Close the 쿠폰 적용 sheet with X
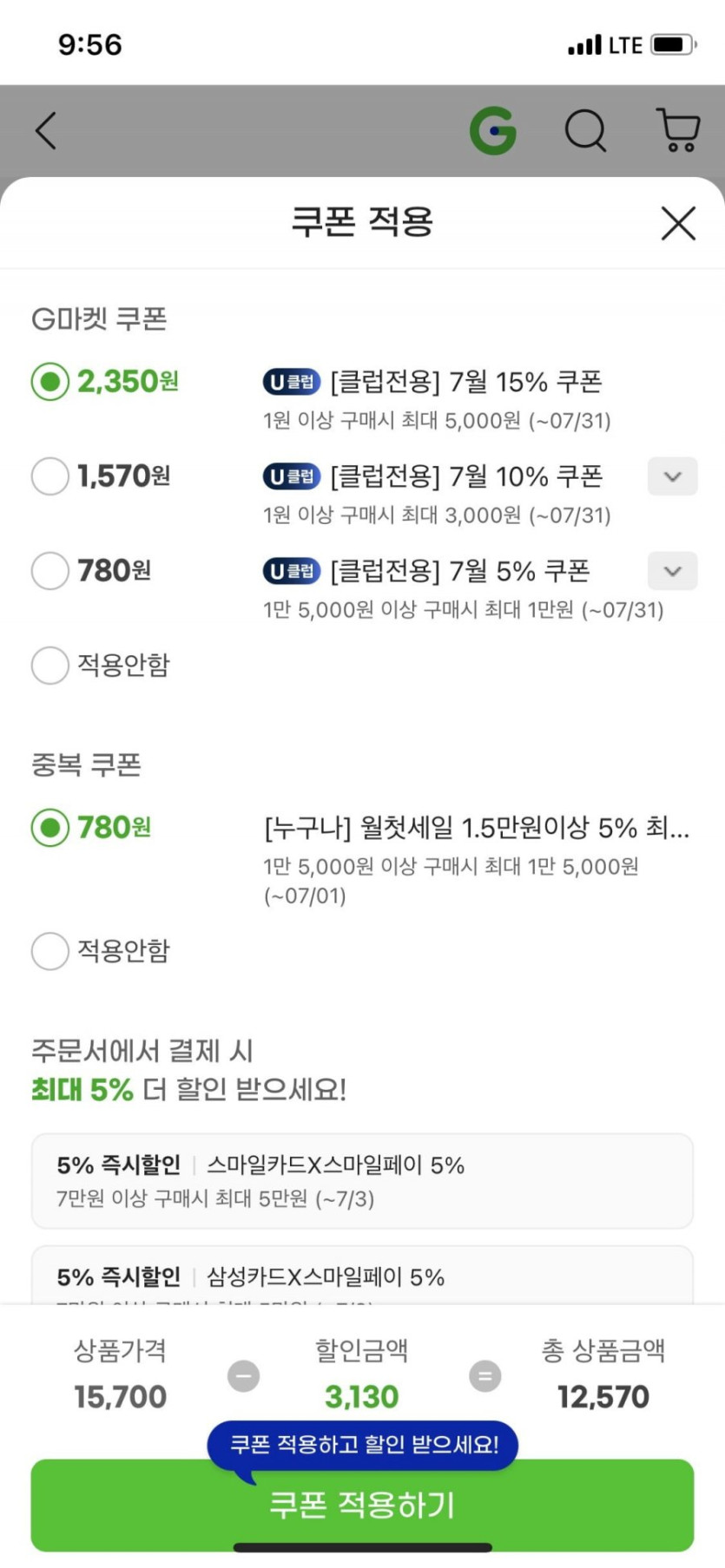Screen dimensions: 725x1568 pos(678,223)
